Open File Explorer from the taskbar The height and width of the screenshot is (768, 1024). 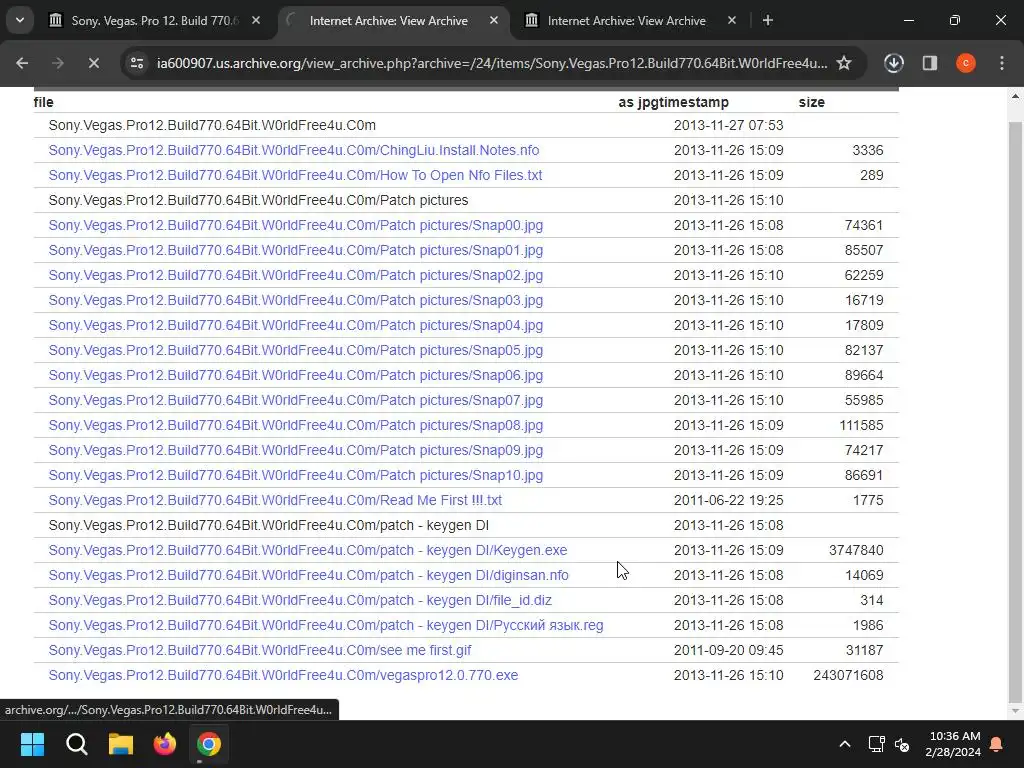point(121,744)
